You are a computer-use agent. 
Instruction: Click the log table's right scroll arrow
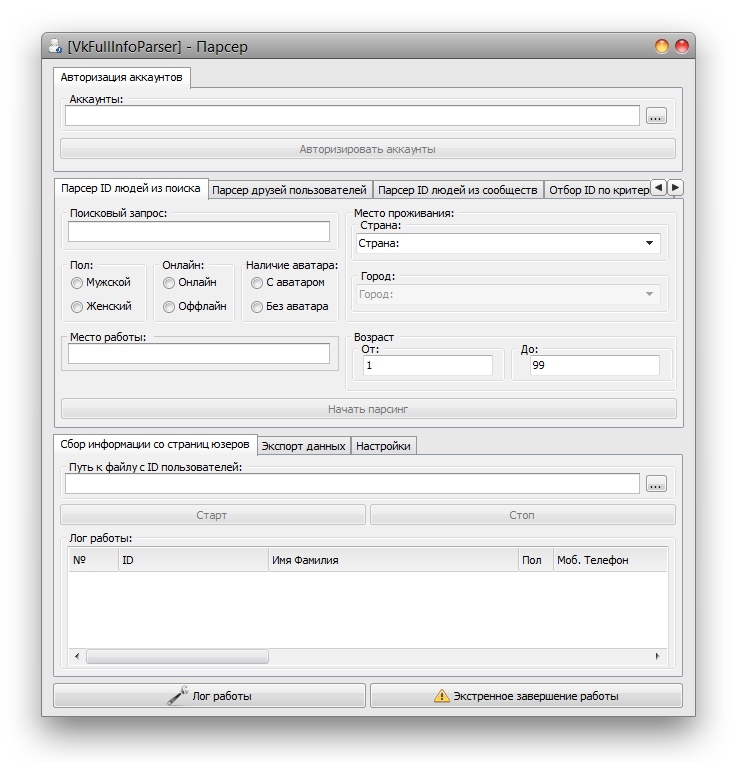(x=657, y=657)
